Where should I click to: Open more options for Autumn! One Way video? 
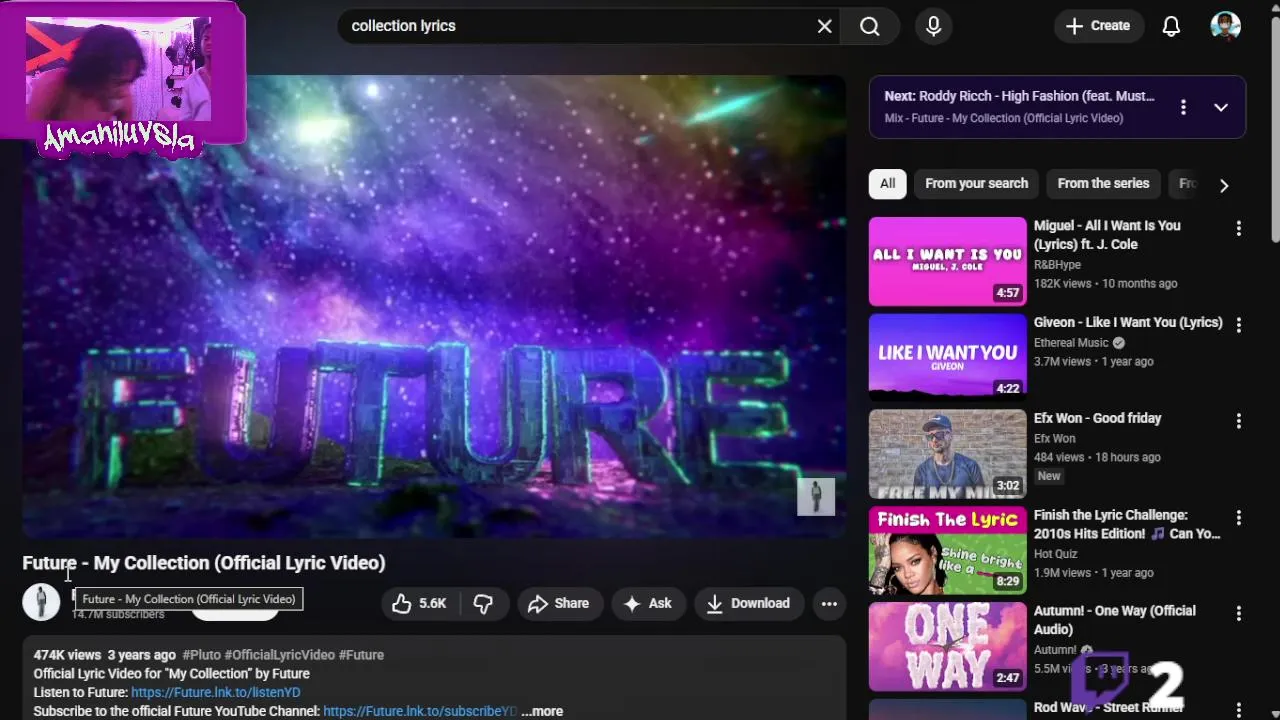(x=1238, y=613)
